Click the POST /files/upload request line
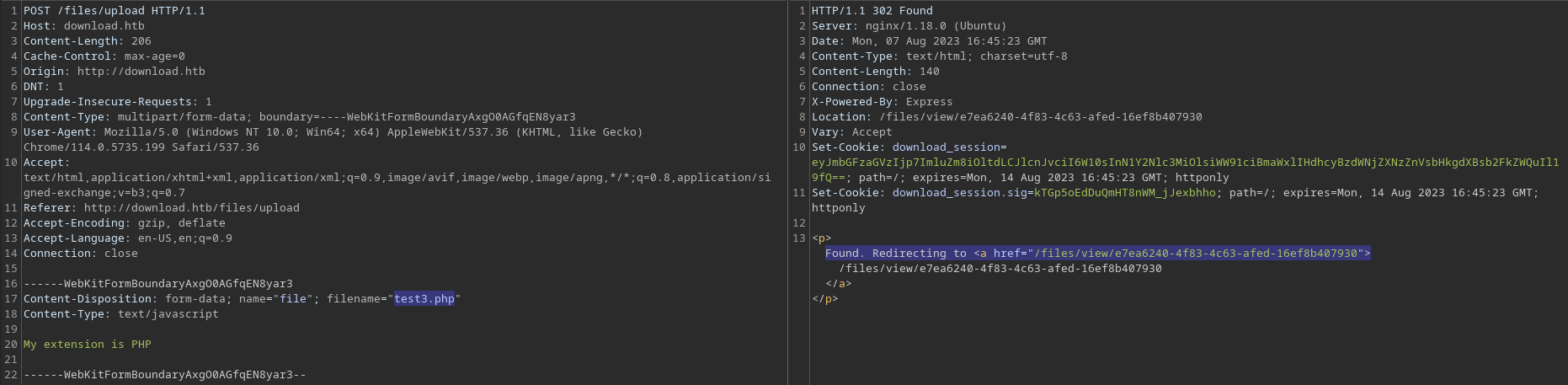This screenshot has height=385, width=1568. coord(115,11)
